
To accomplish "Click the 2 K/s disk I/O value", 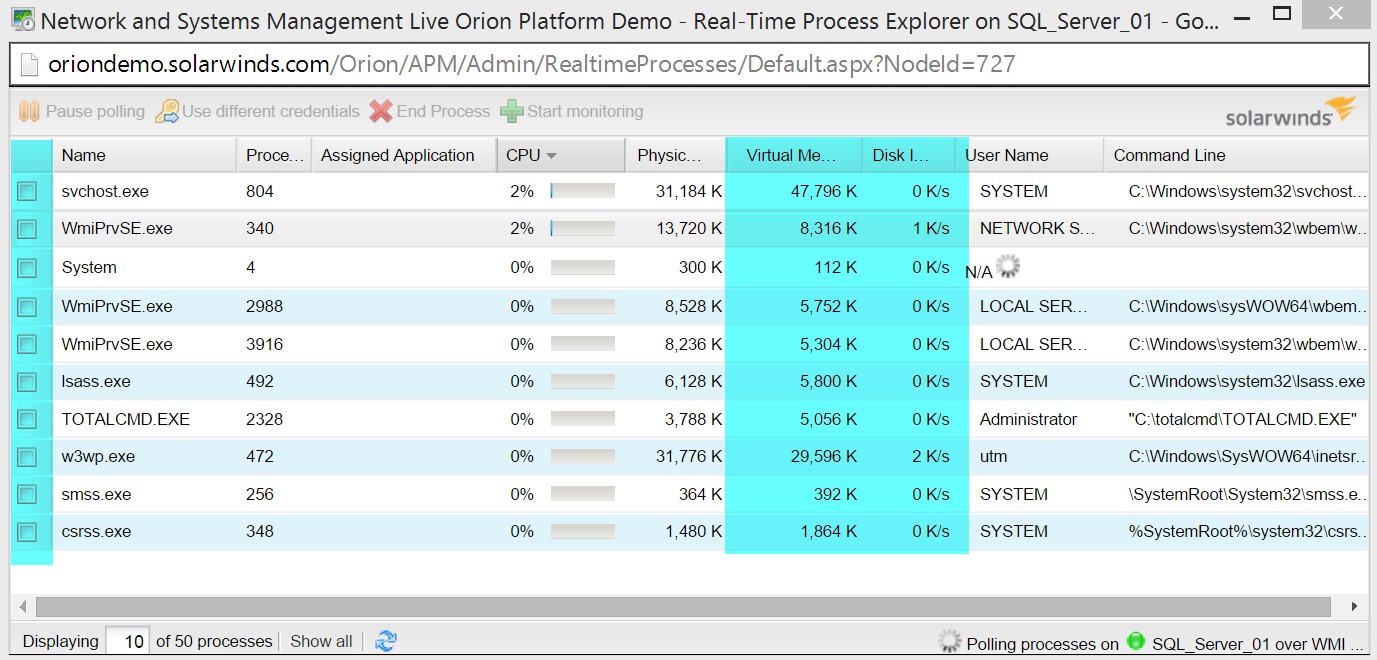I will (931, 456).
